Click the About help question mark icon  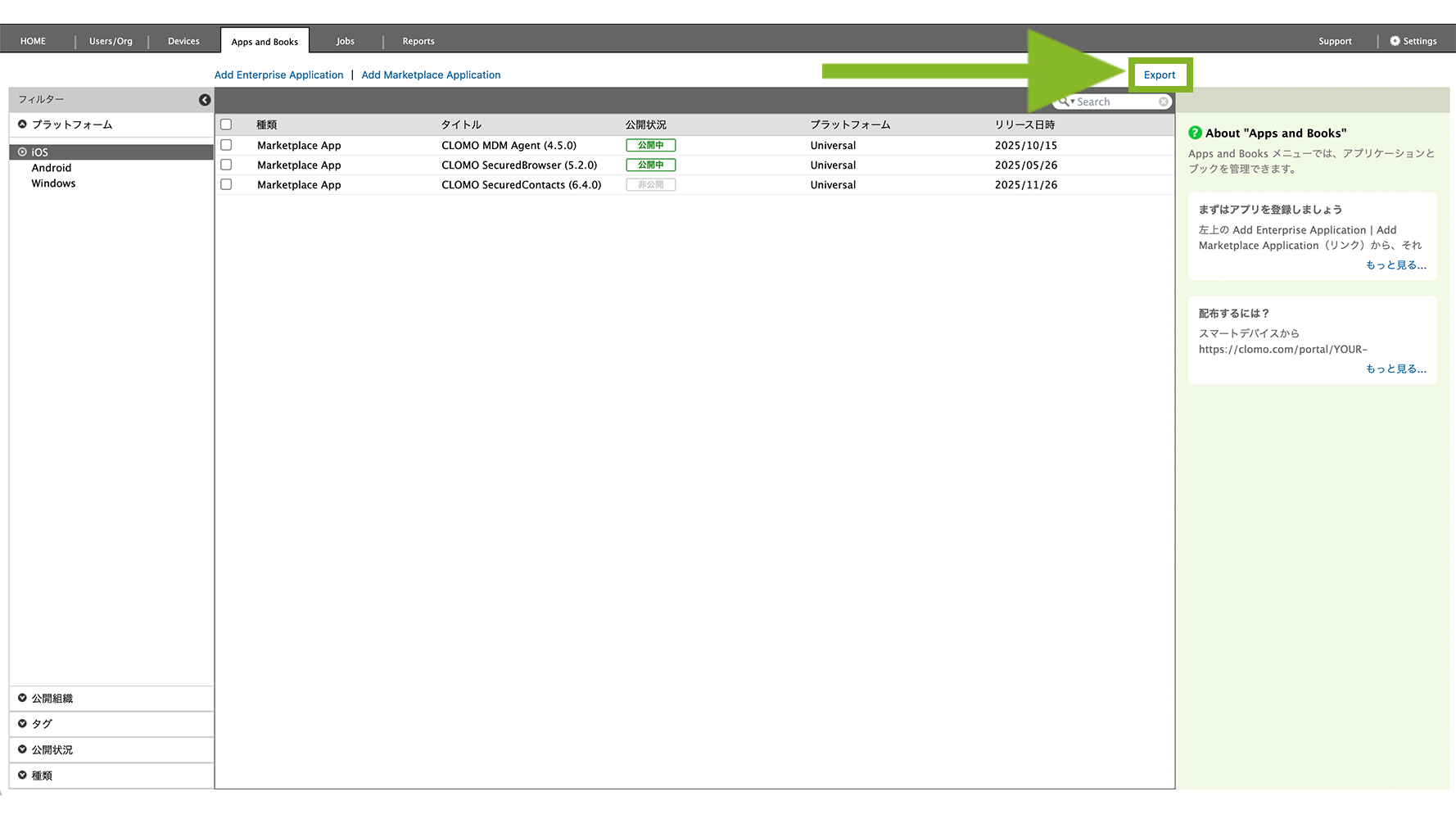click(1196, 133)
